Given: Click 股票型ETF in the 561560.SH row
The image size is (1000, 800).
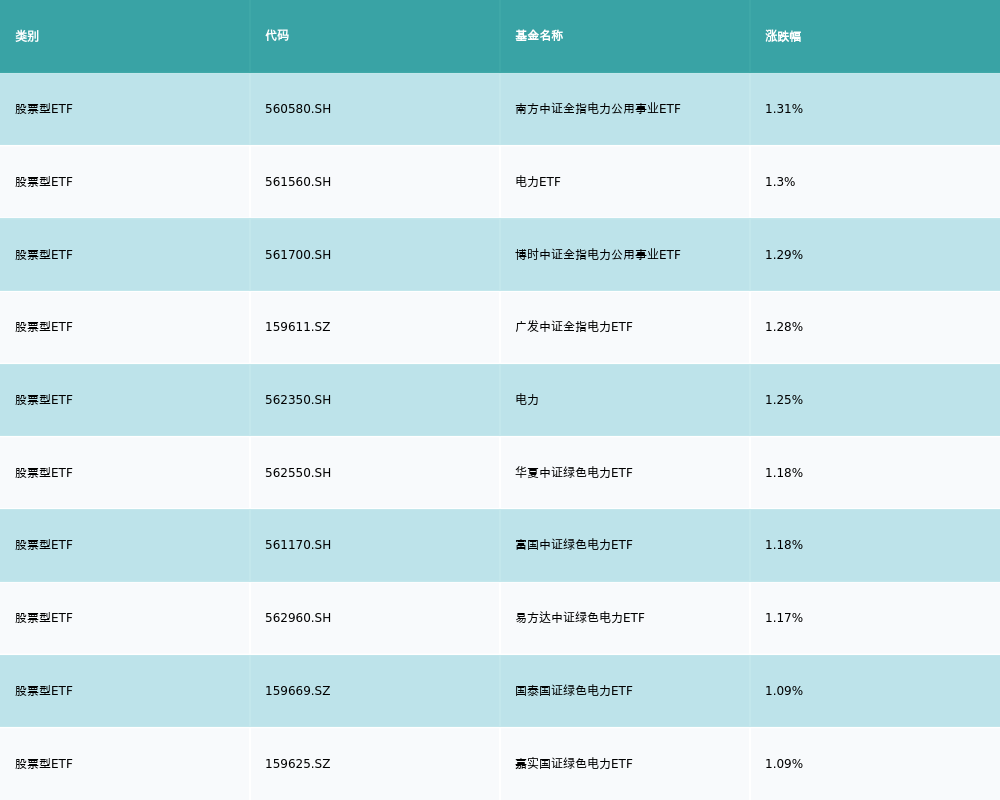Looking at the screenshot, I should [44, 182].
